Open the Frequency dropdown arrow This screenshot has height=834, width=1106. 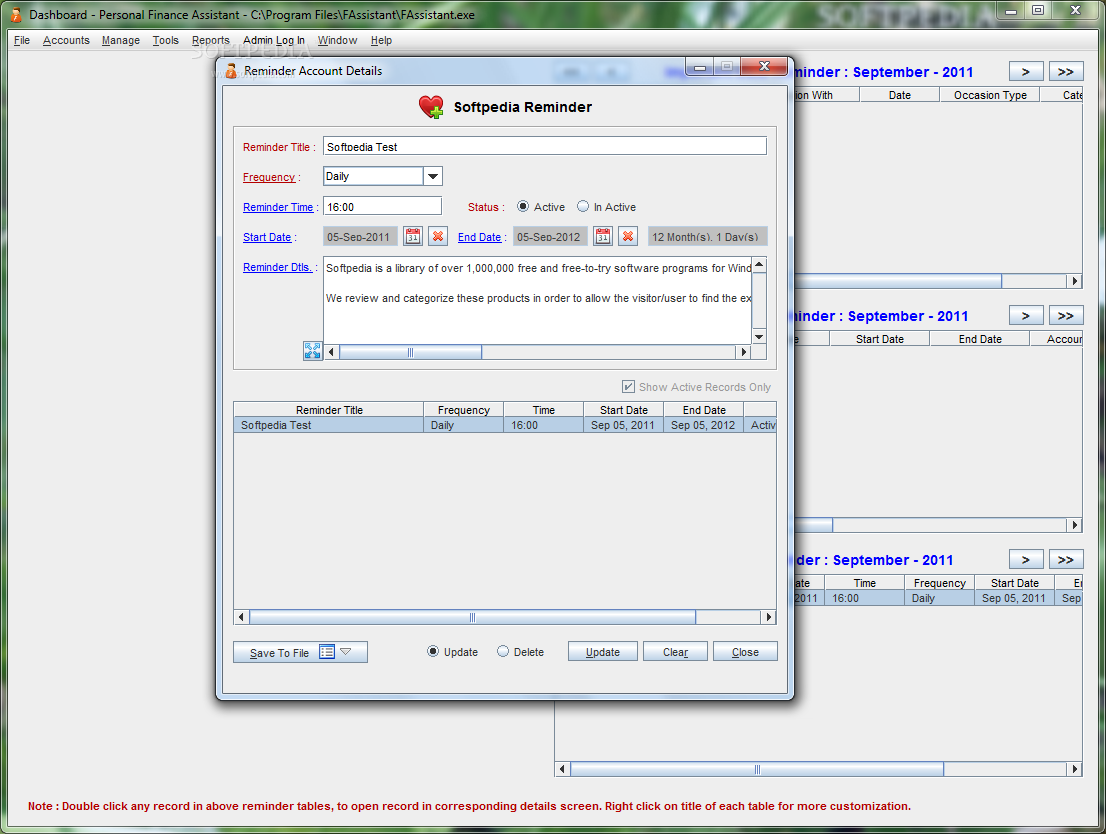(433, 176)
